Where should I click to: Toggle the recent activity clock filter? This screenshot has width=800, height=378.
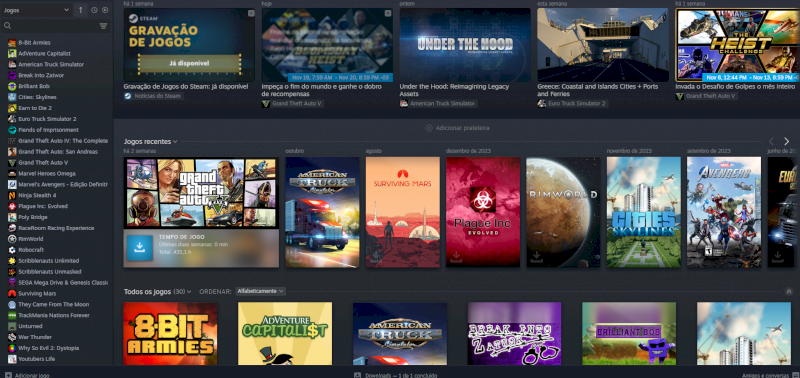click(x=94, y=10)
